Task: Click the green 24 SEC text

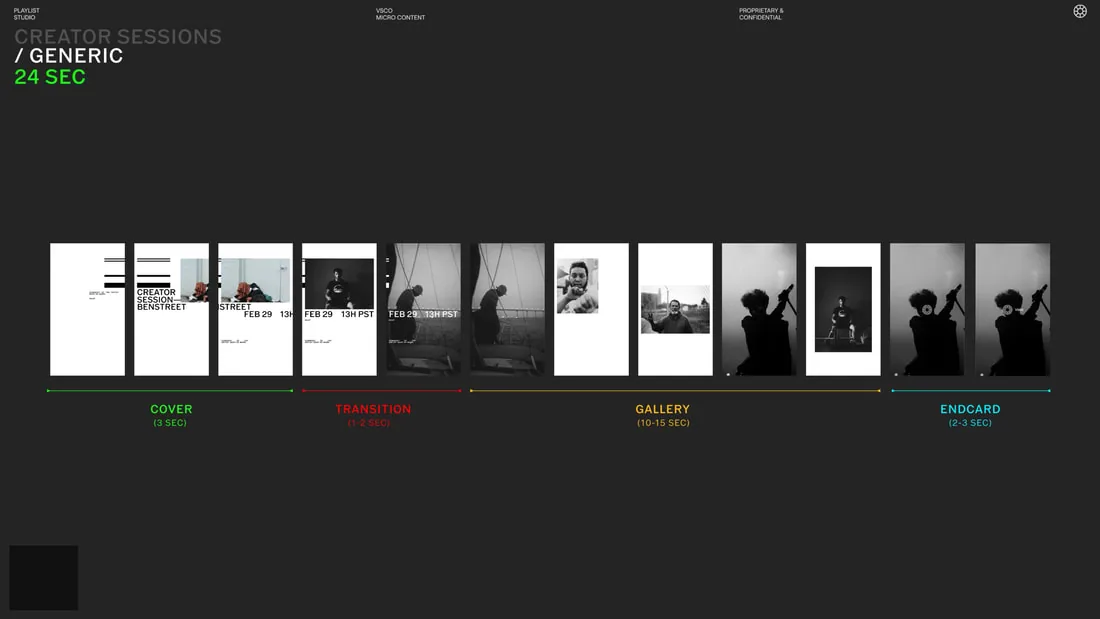Action: tap(50, 77)
